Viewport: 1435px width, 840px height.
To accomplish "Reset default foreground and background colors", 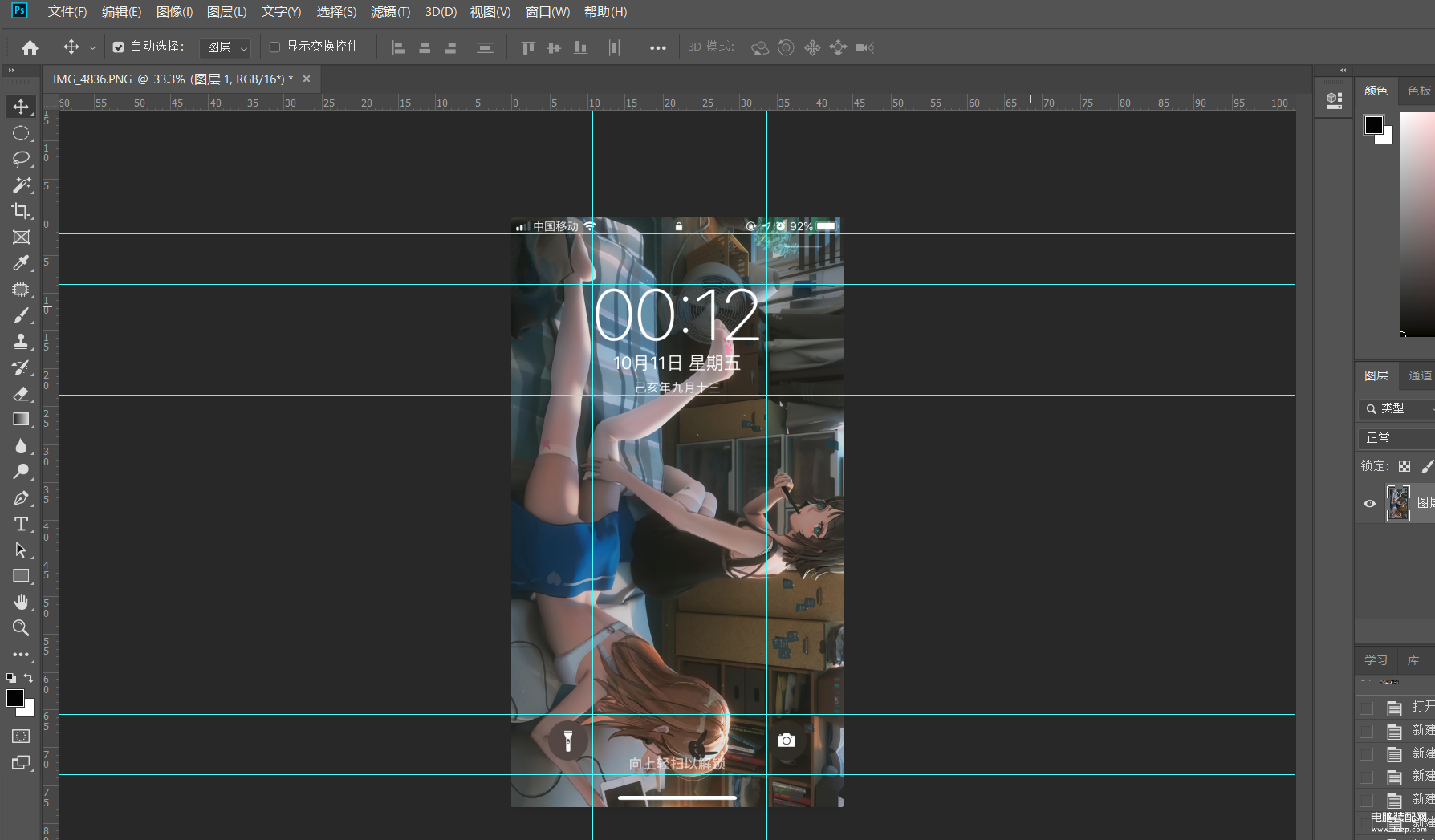I will 11,678.
